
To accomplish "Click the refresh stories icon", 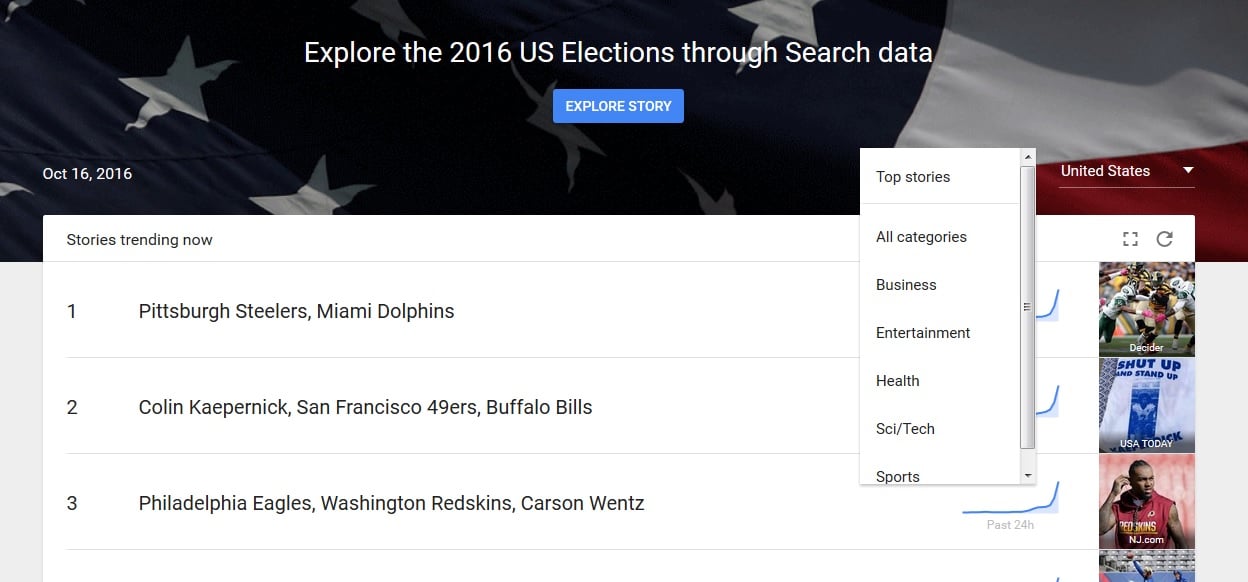I will (1164, 239).
